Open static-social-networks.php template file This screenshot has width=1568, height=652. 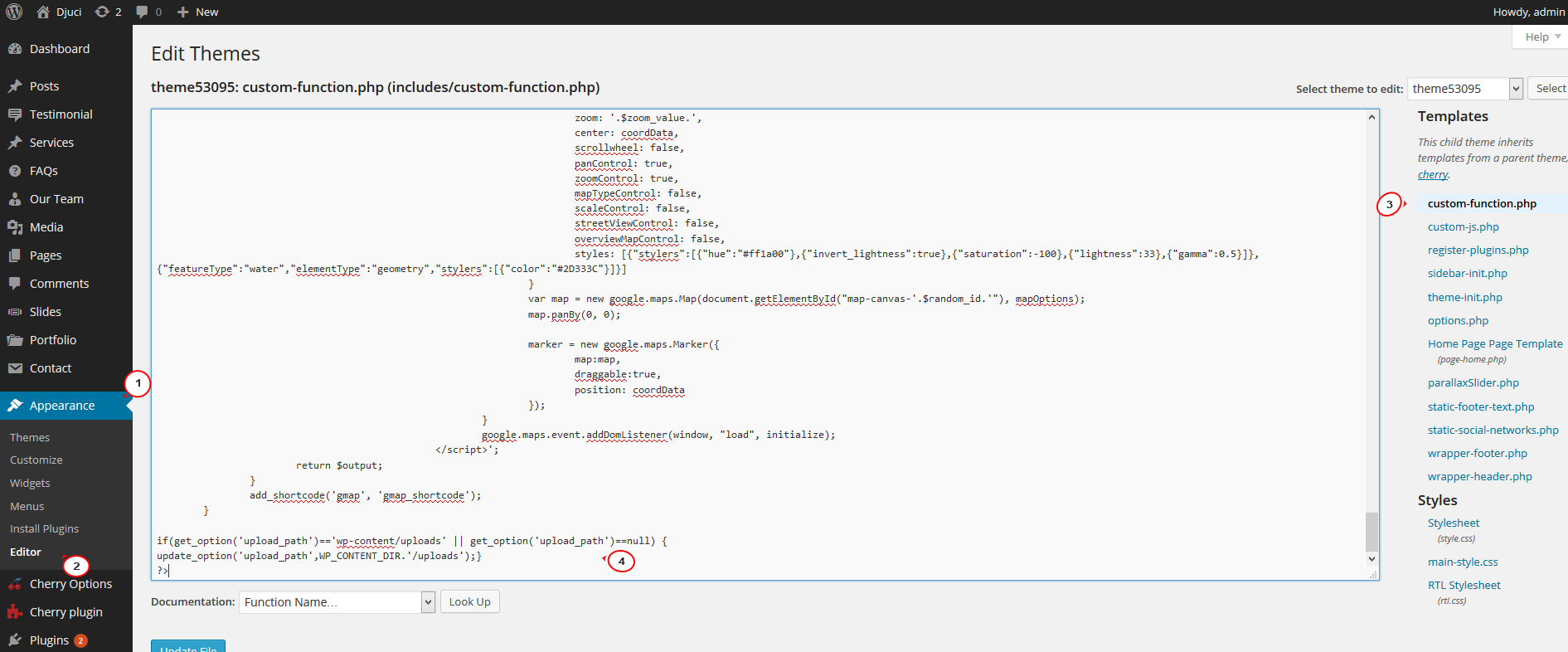click(x=1493, y=430)
